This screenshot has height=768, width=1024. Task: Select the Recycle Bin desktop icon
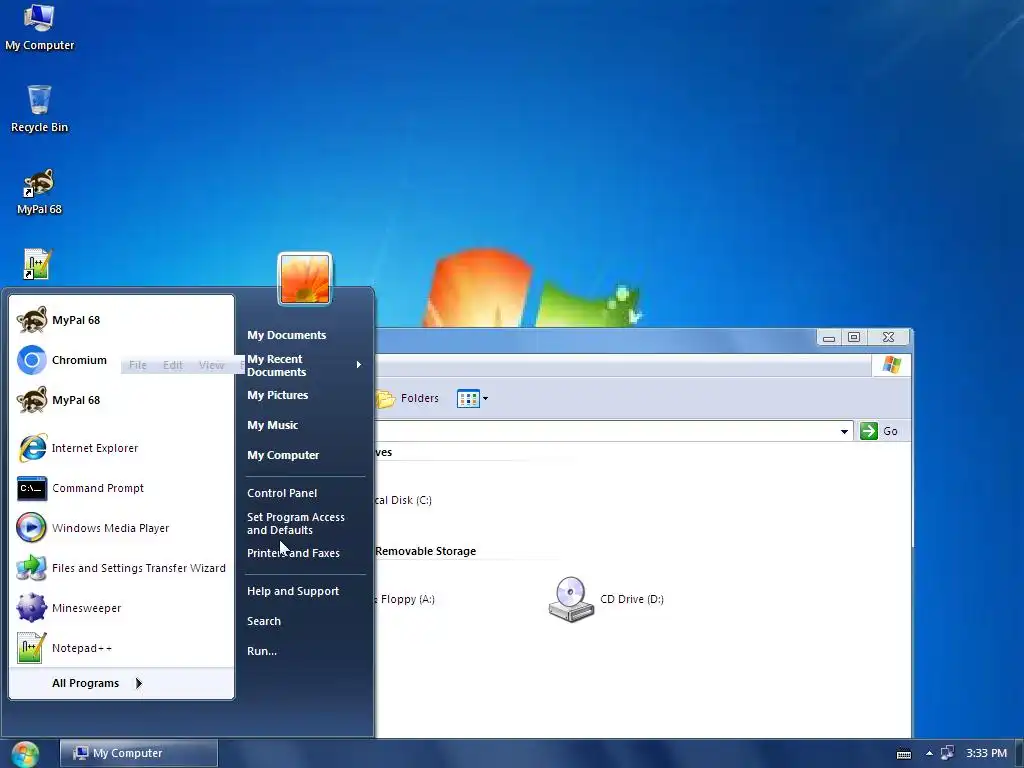pos(39,109)
